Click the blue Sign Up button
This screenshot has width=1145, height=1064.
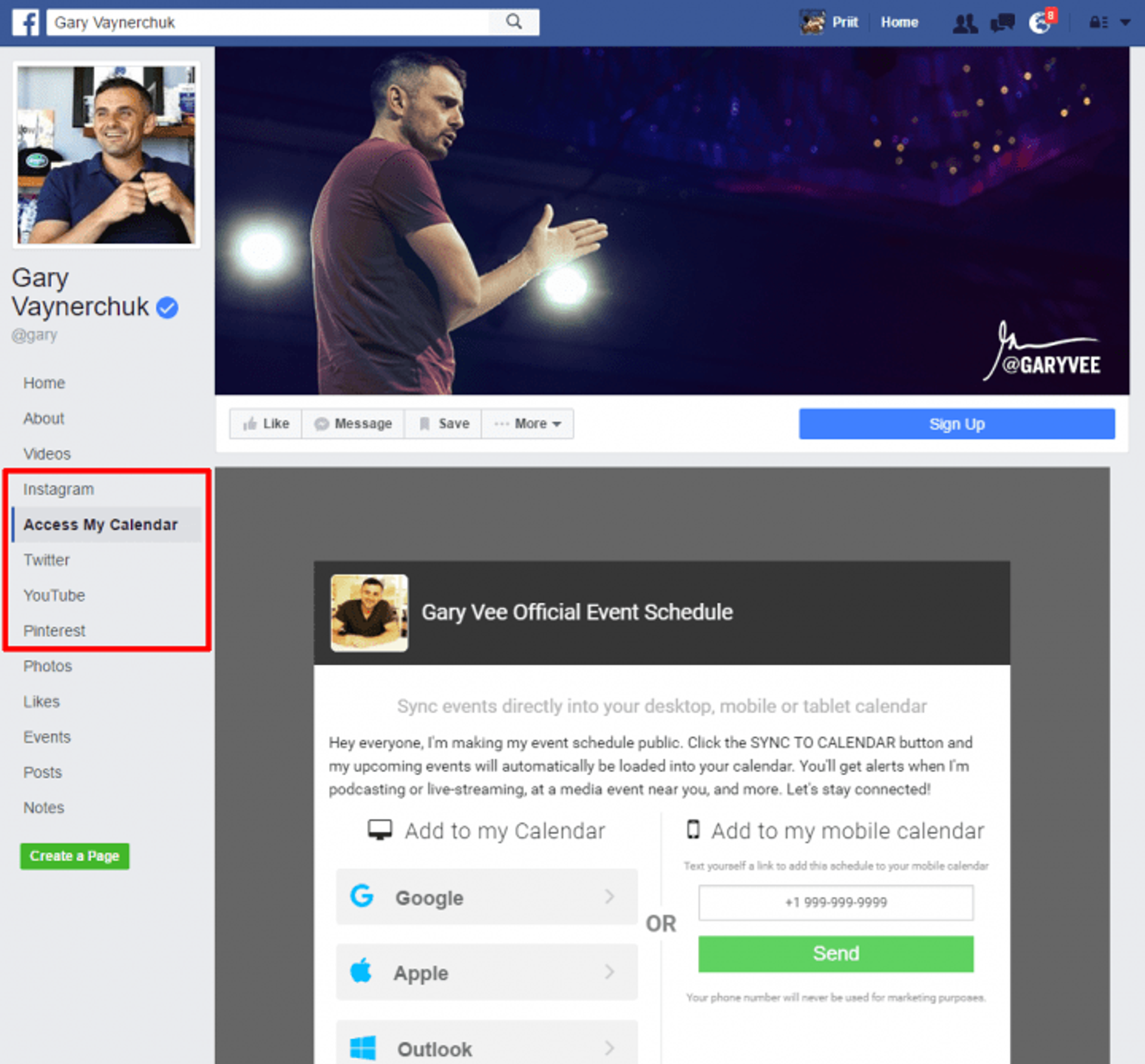coord(957,424)
